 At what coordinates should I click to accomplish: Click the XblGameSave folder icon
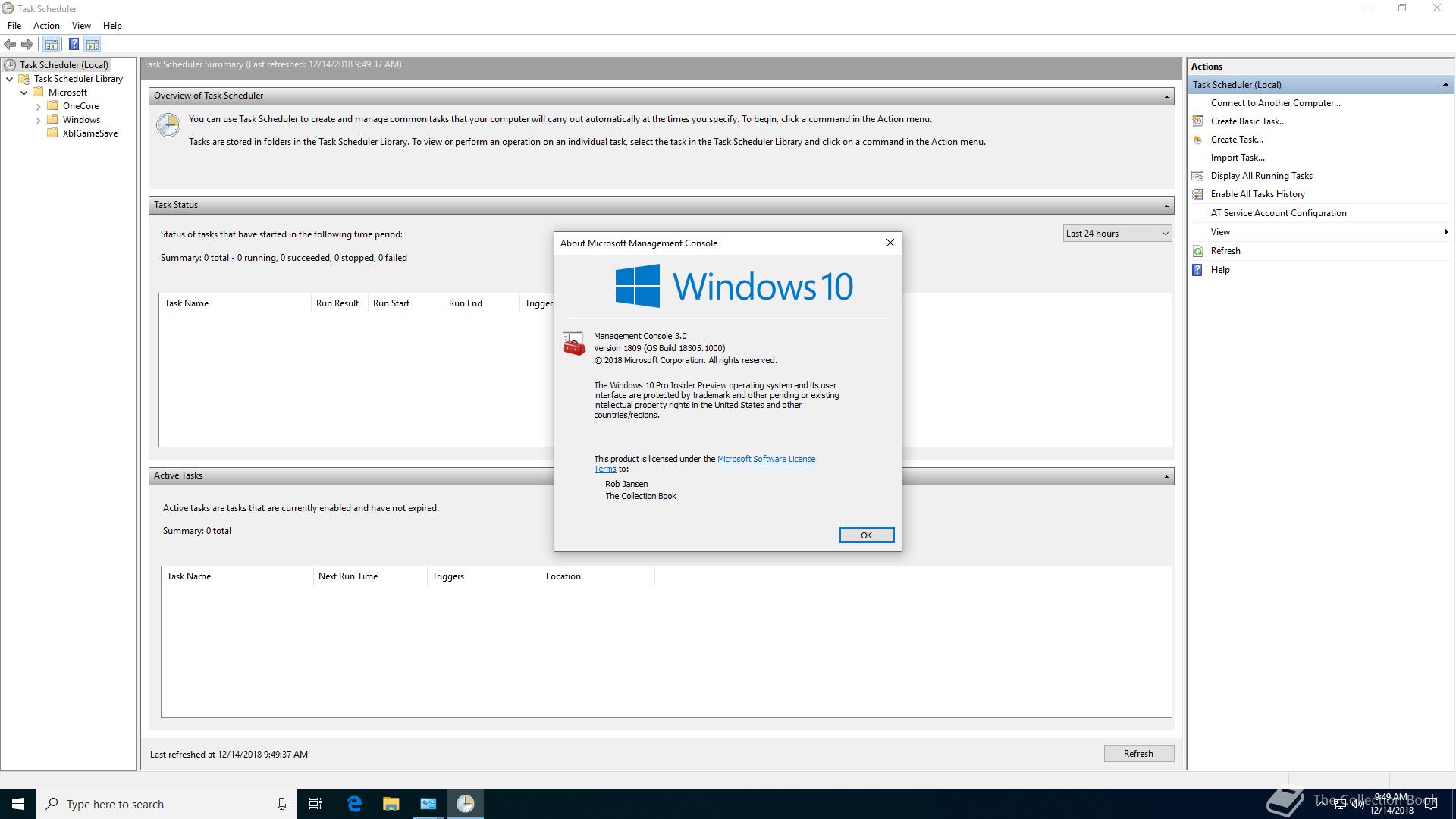pos(52,133)
